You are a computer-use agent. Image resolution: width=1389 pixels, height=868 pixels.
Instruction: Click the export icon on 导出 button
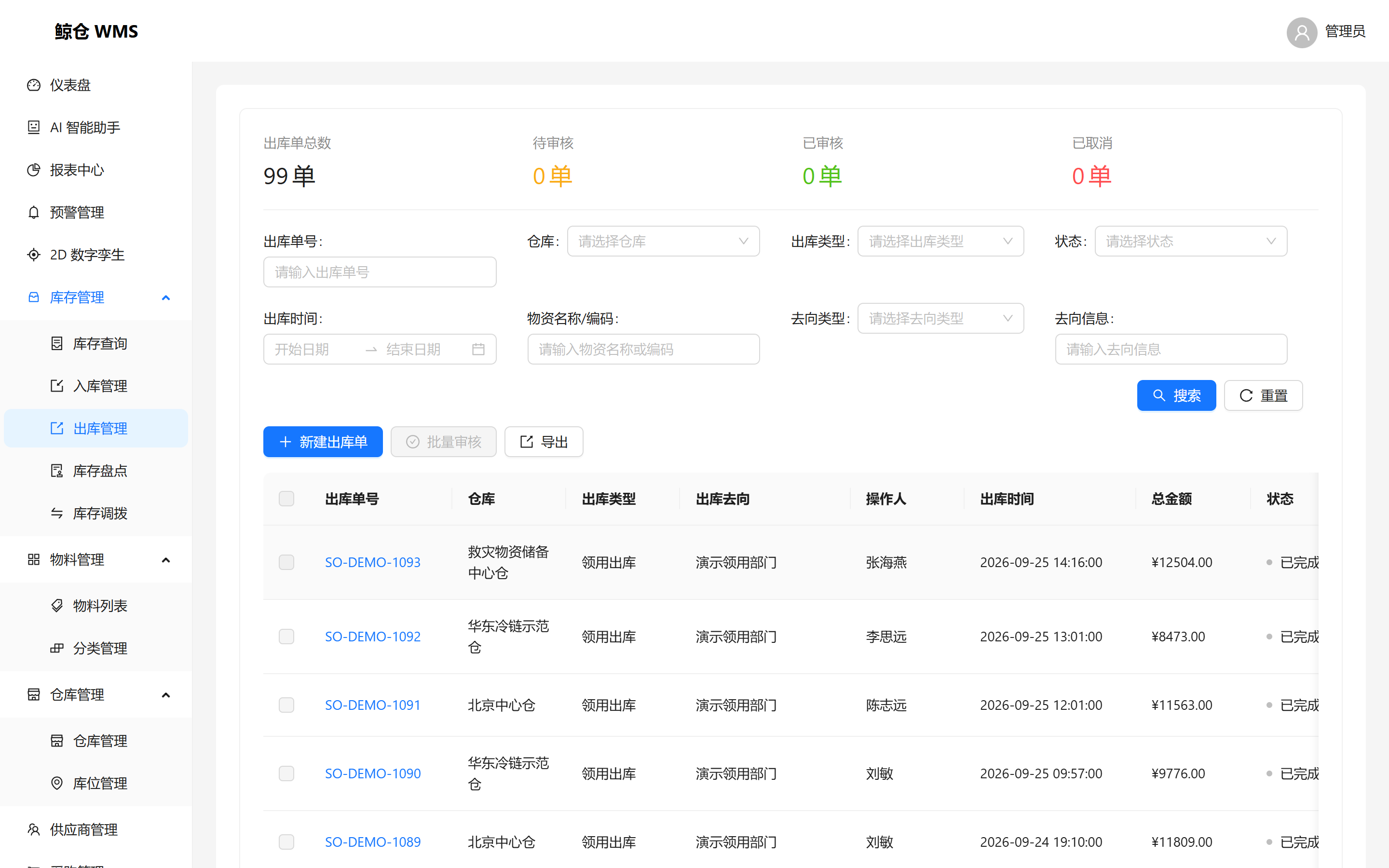pyautogui.click(x=526, y=441)
